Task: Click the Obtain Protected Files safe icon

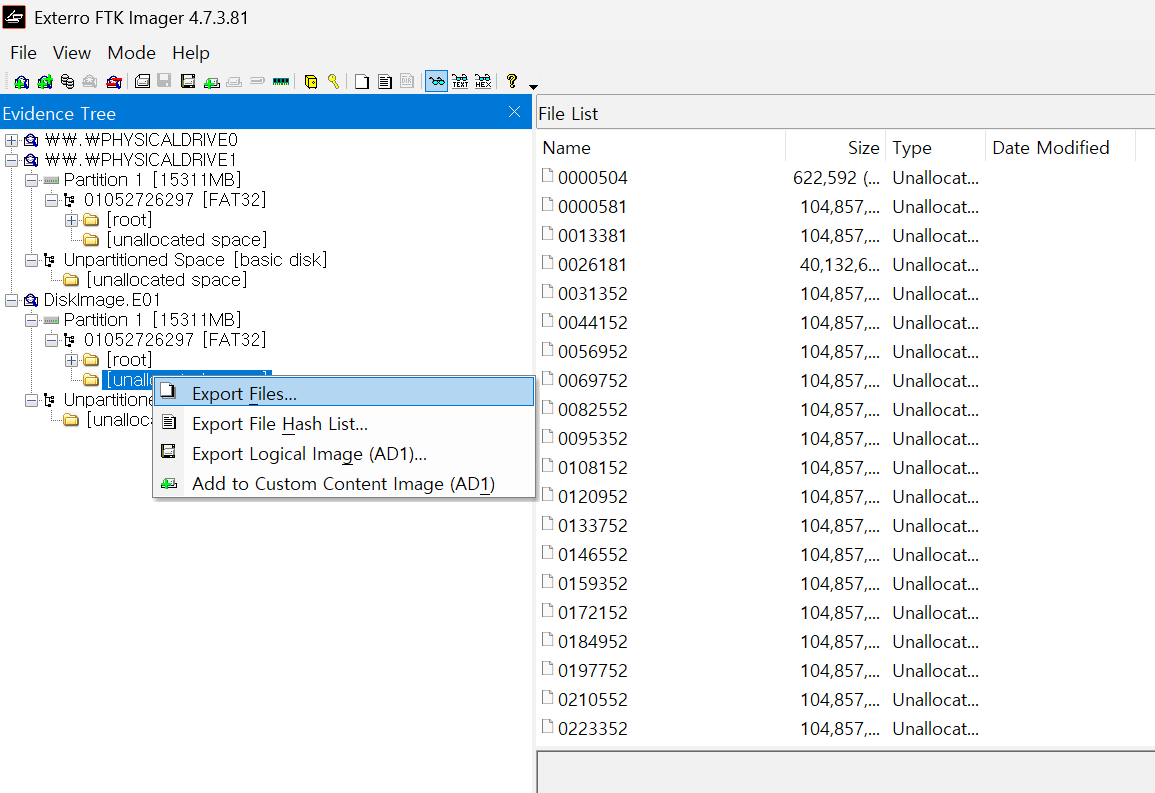Action: [x=311, y=82]
